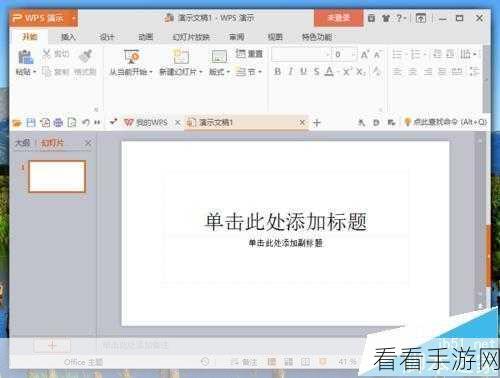Viewport: 500px width, 378px height.
Task: Expand the 新建幻灯片 dropdown arrow
Action: 201,72
